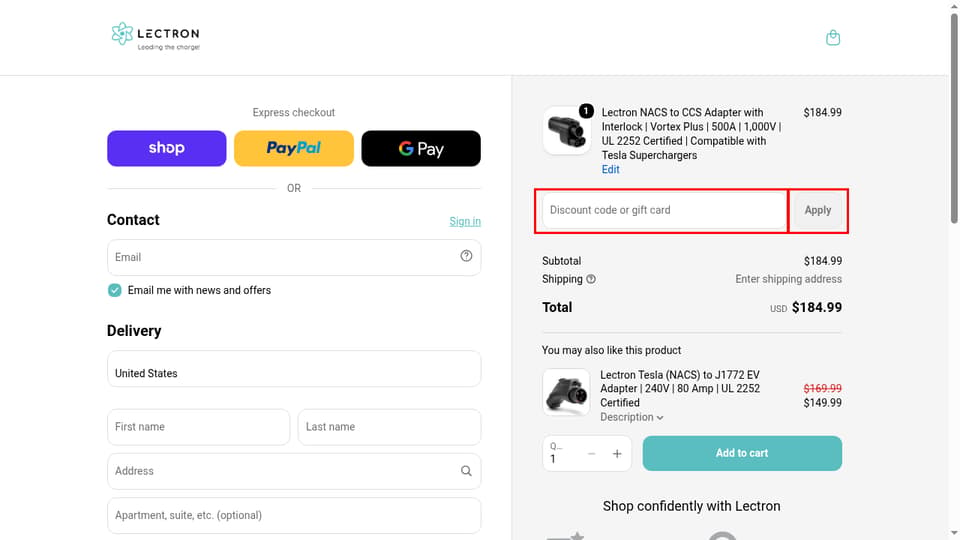Open the United States country dropdown
Screen dimensions: 960x540
pos(294,369)
